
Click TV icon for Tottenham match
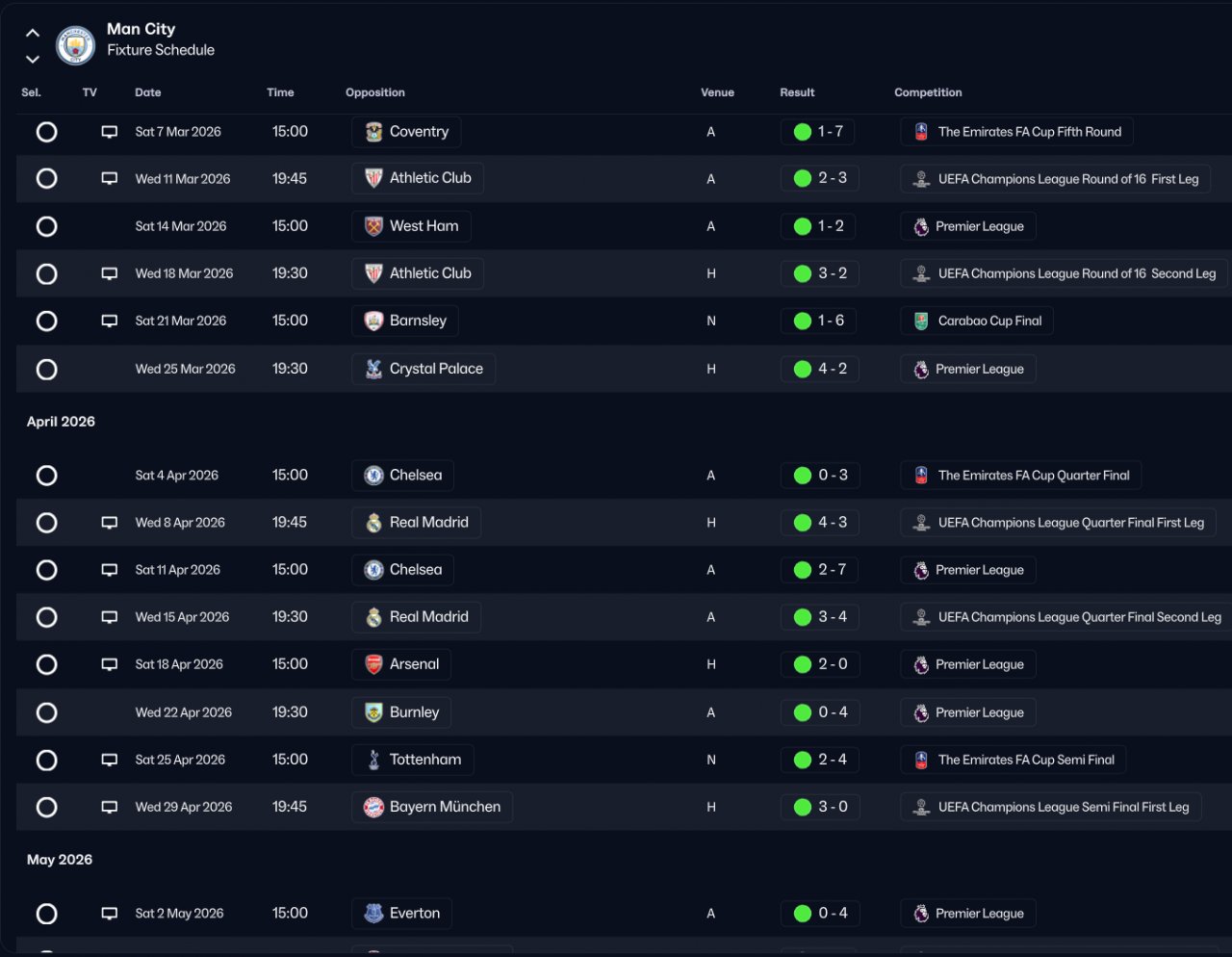point(110,760)
